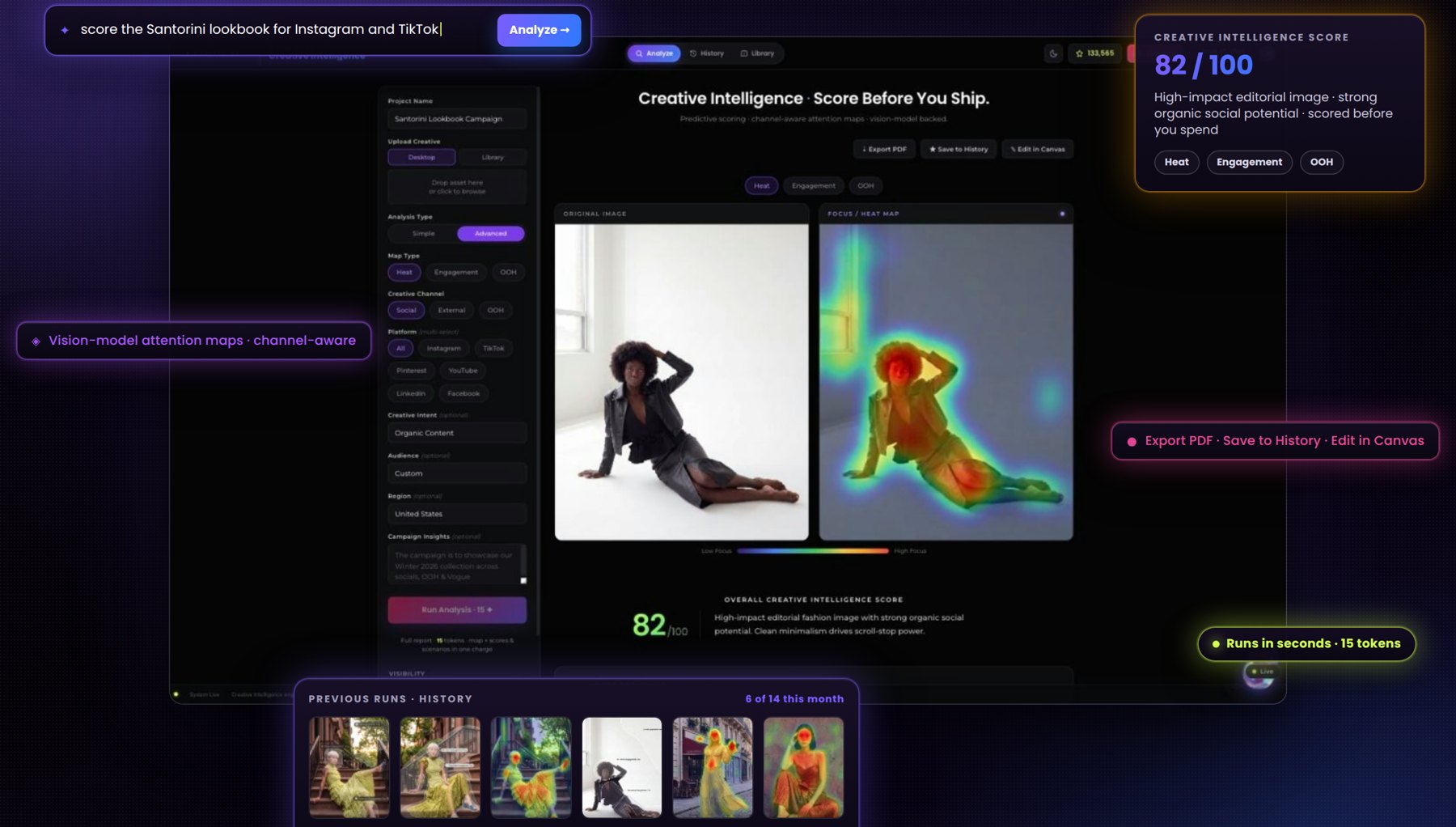
Task: Click the Analyze arrow button in the prompt bar
Action: pyautogui.click(x=539, y=30)
